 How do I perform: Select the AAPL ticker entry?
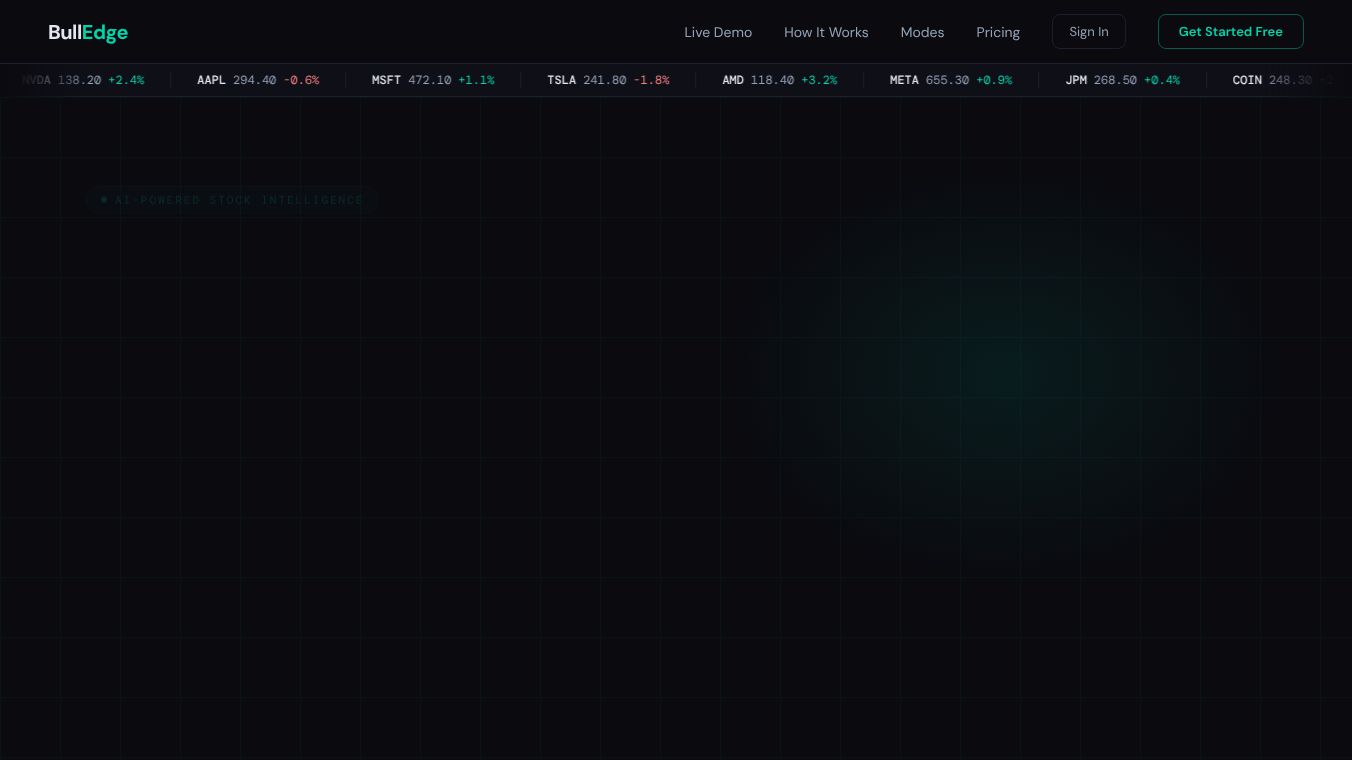pos(258,80)
